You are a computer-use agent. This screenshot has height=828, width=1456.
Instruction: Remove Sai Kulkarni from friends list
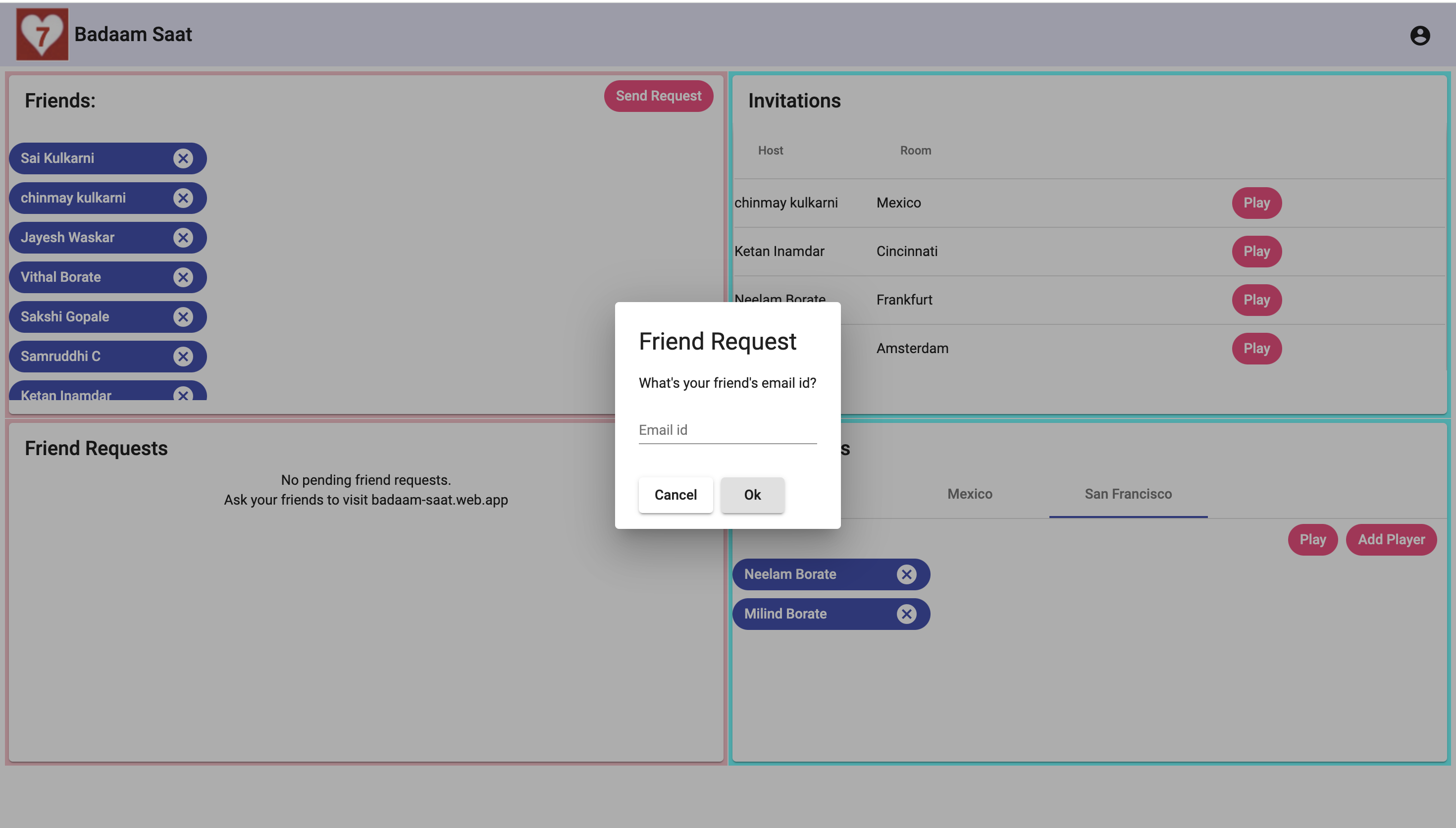183,158
